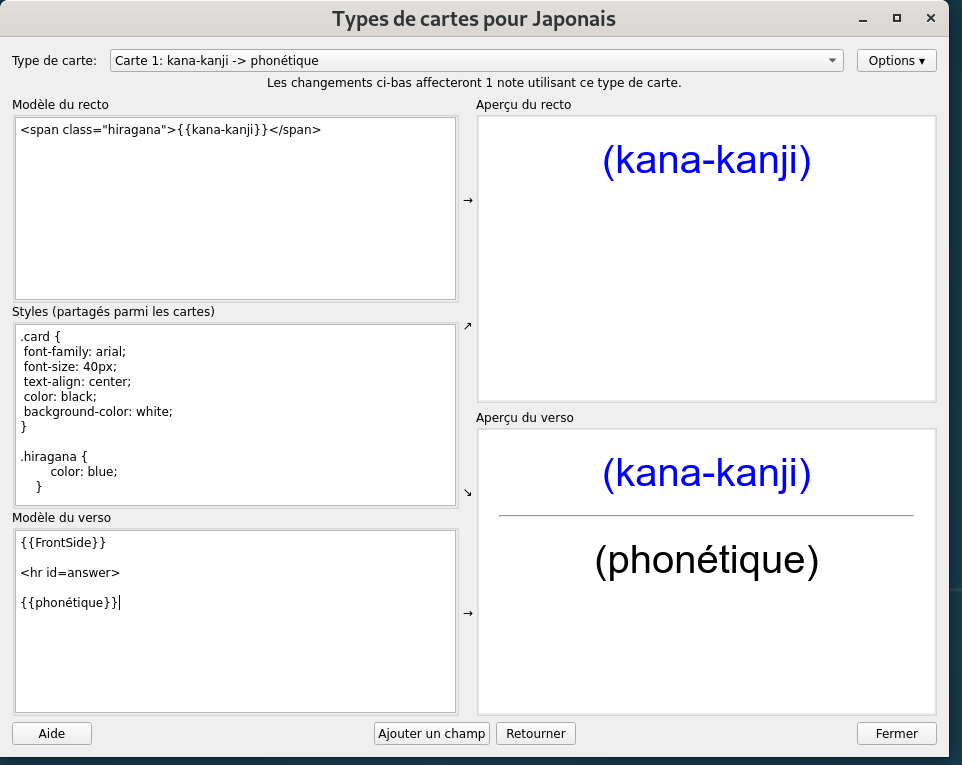962x765 pixels.
Task: Click Ajouter un champ button
Action: coord(432,734)
